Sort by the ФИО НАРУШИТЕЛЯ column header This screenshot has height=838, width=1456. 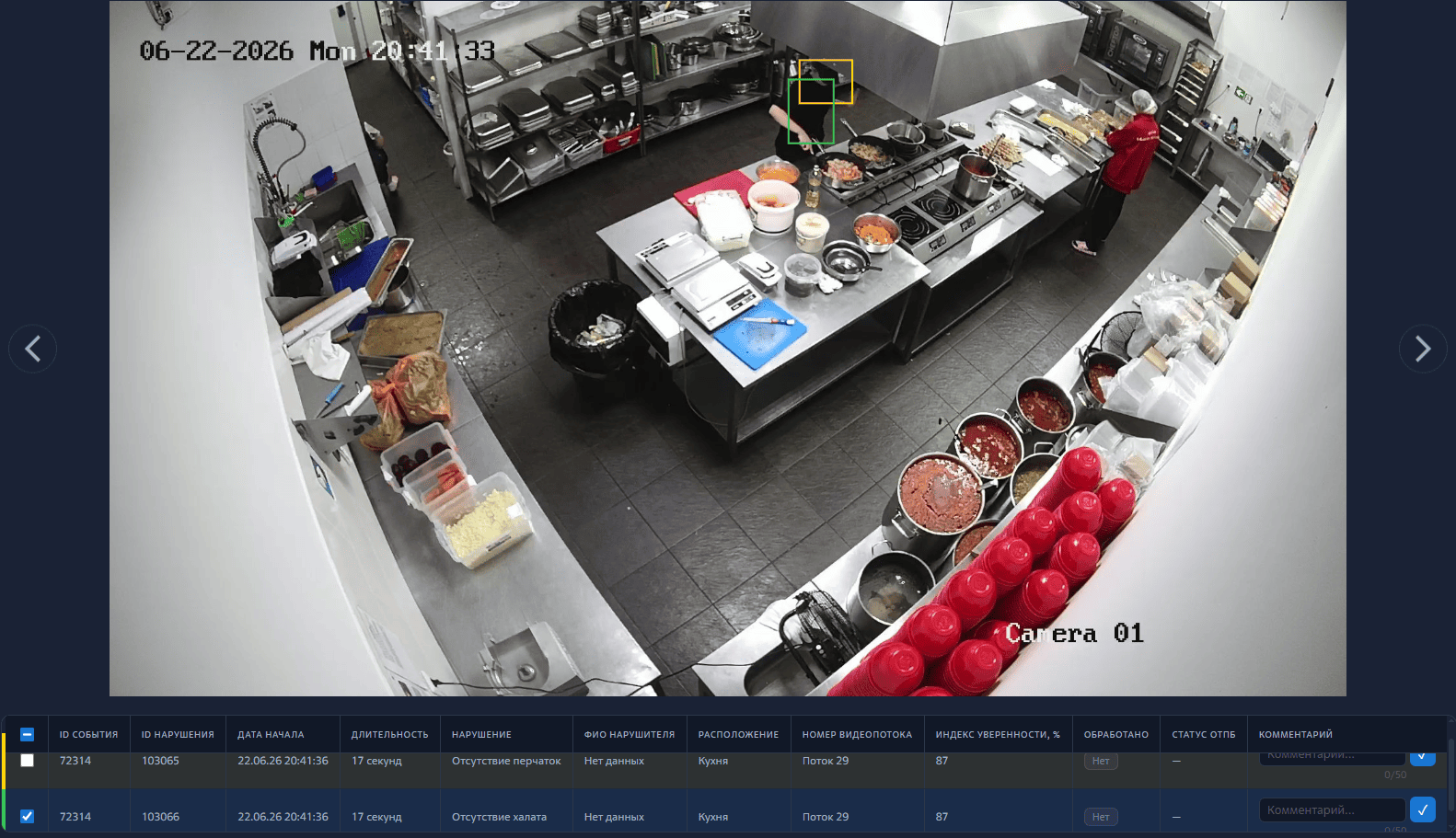pos(630,735)
